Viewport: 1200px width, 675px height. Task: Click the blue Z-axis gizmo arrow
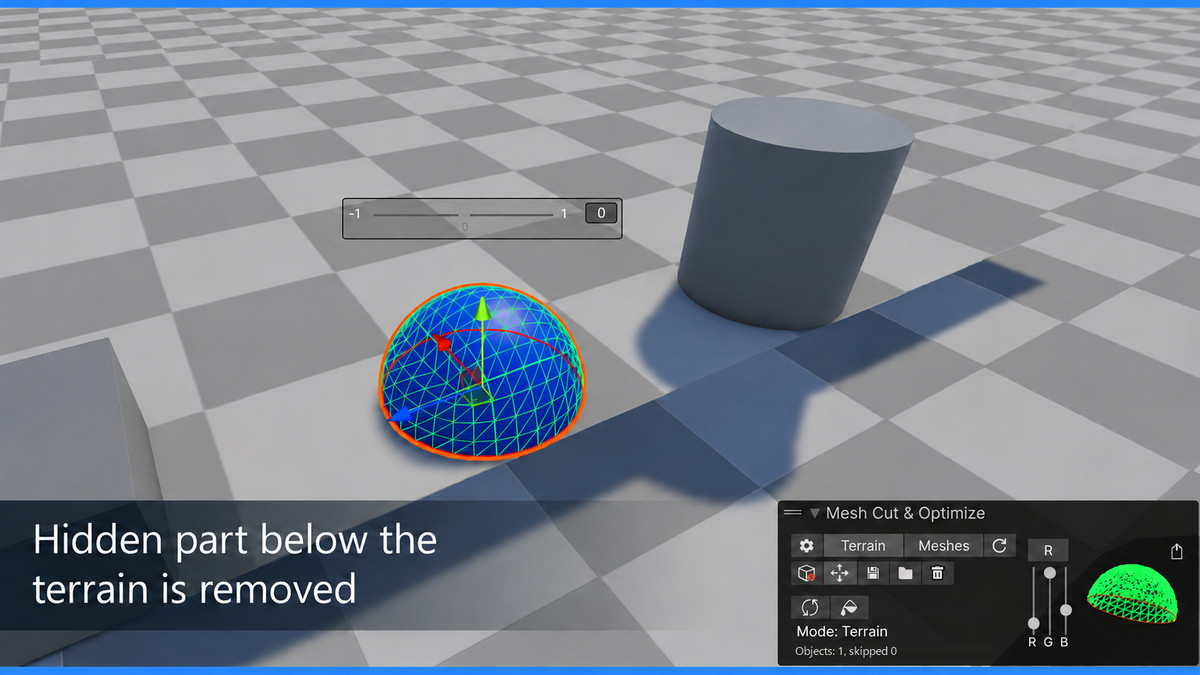(x=401, y=415)
